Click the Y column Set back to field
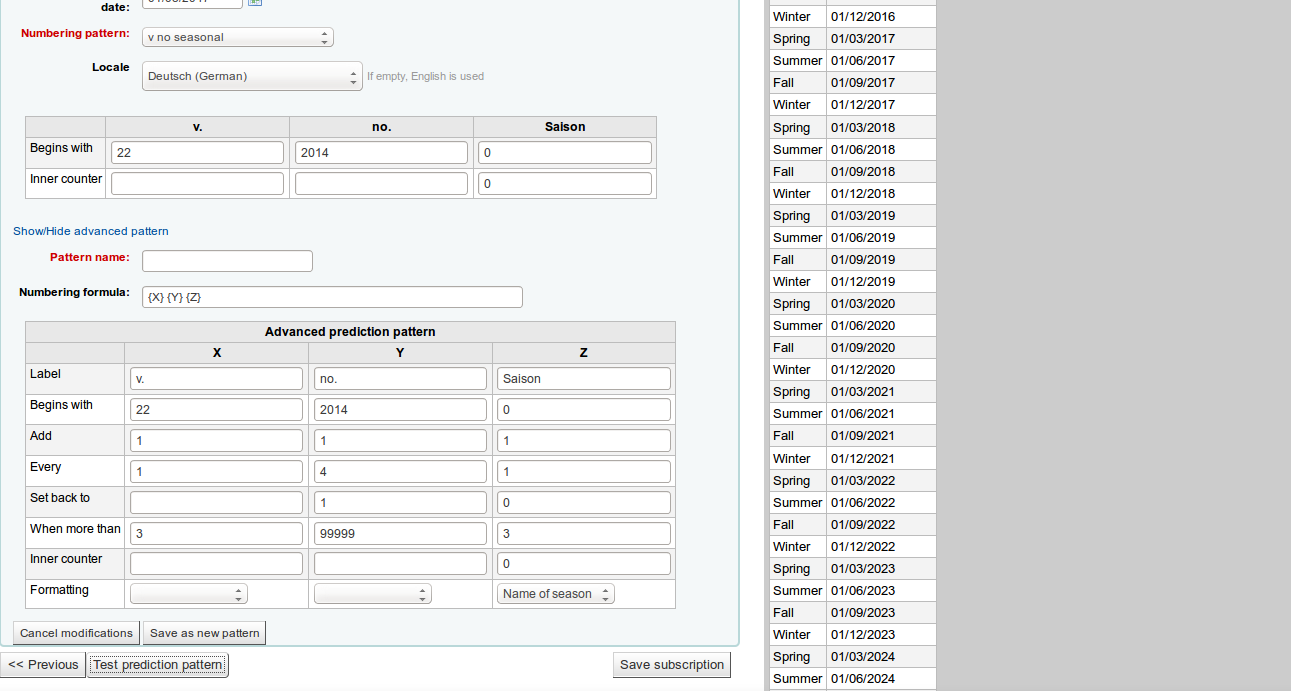The width and height of the screenshot is (1291, 691). [400, 503]
